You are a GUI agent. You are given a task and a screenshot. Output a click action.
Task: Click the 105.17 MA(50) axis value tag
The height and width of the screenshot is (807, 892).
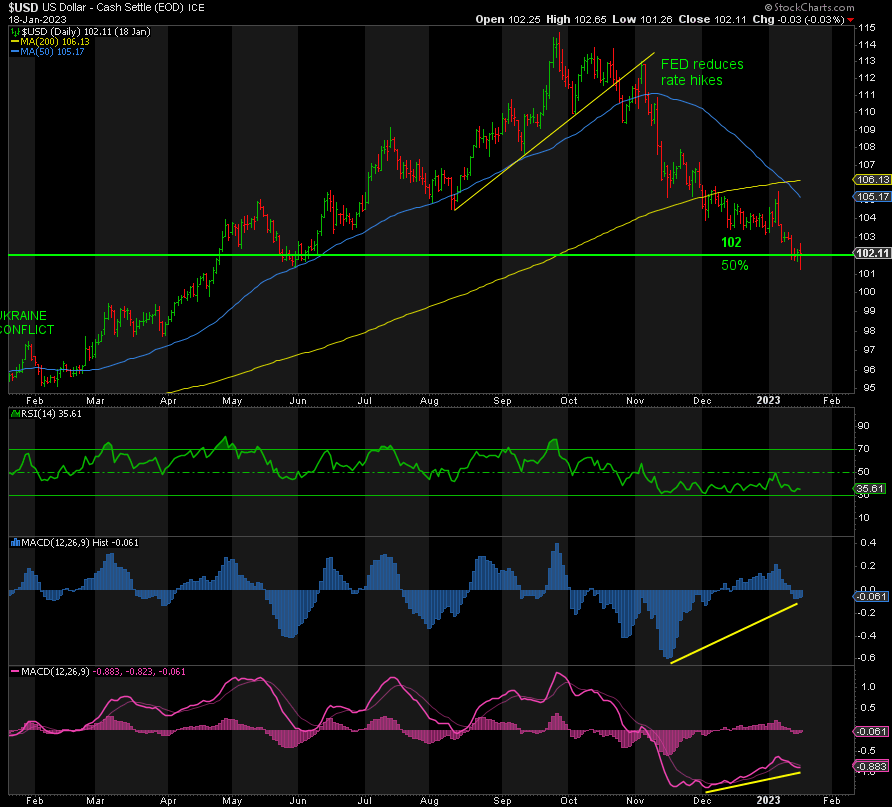pos(871,197)
